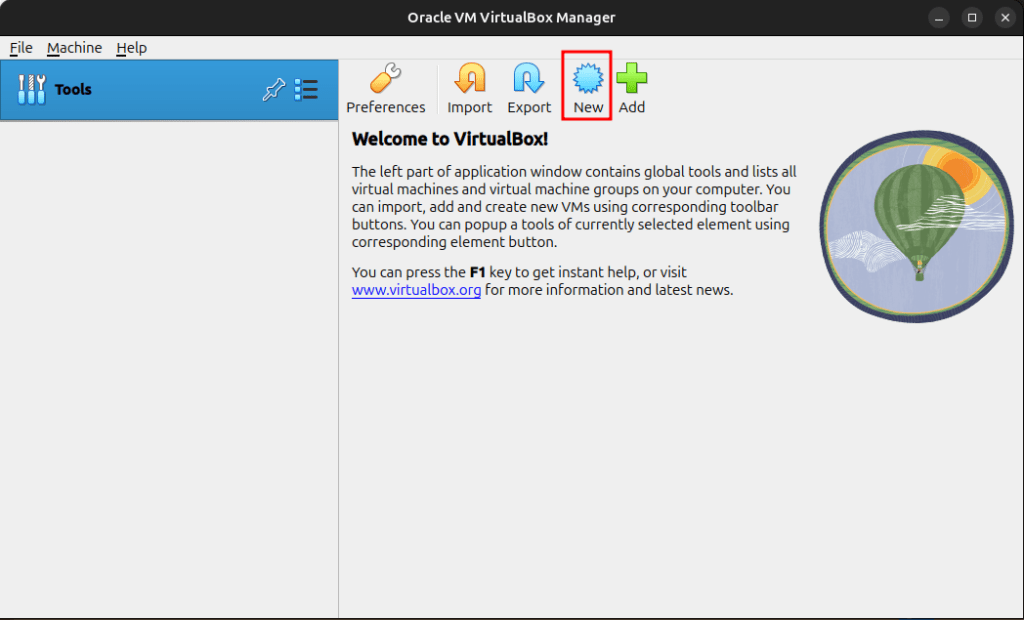Click the Tools wrench-and-screwdriver icon
1024x620 pixels.
click(x=32, y=90)
